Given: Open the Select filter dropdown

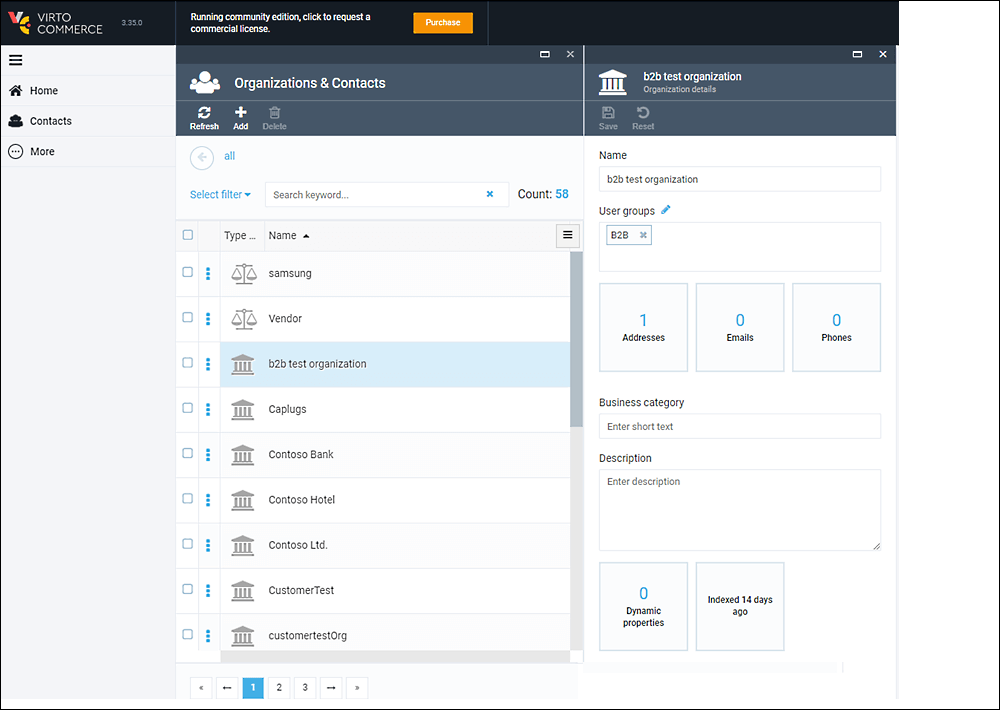Looking at the screenshot, I should pyautogui.click(x=220, y=194).
